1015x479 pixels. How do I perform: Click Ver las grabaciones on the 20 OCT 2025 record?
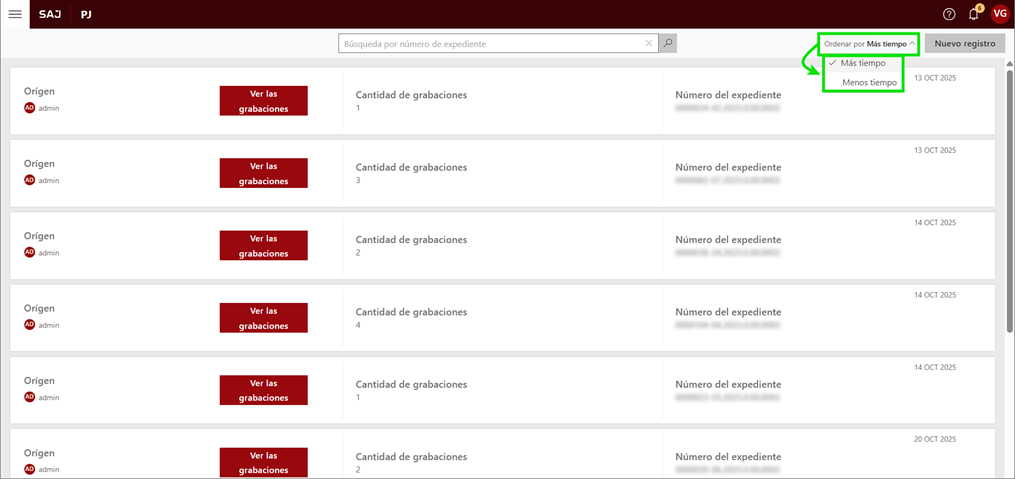point(263,461)
